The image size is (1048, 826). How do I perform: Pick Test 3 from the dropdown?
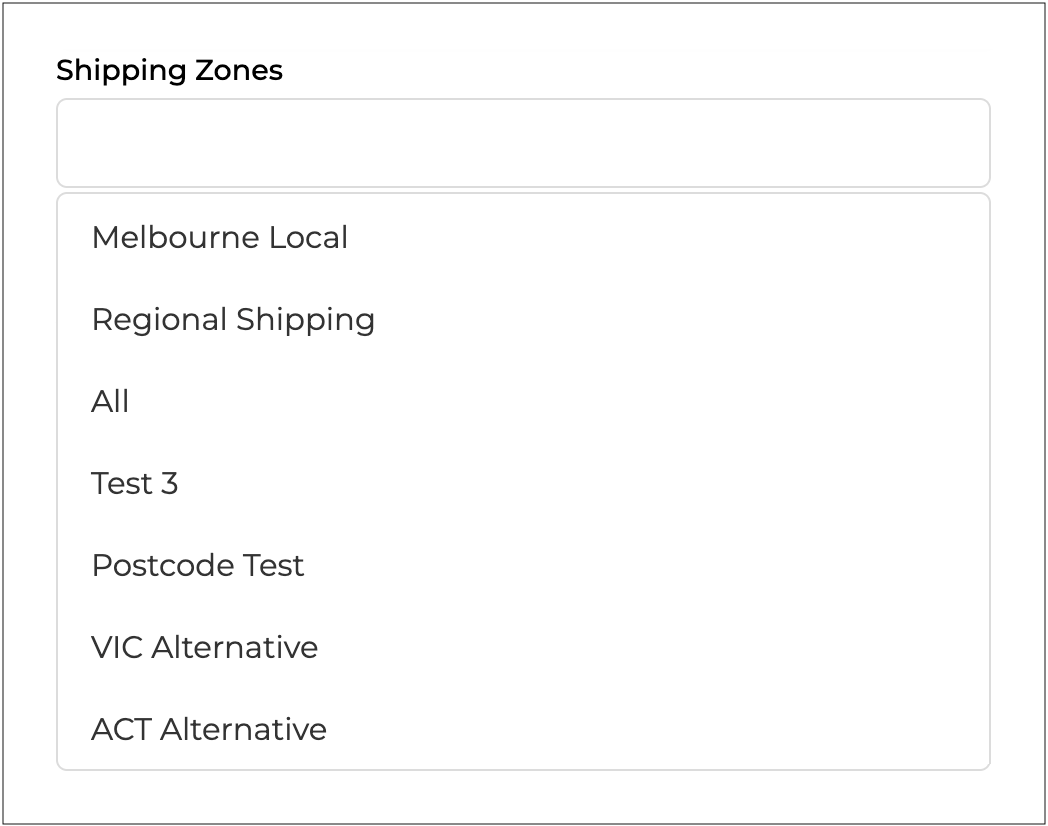[x=135, y=484]
